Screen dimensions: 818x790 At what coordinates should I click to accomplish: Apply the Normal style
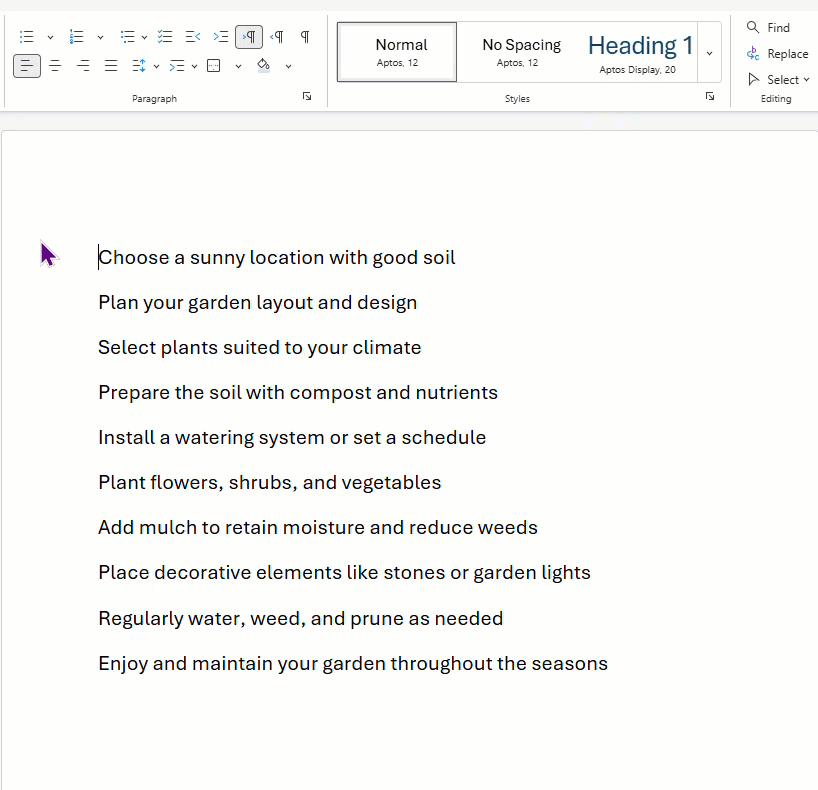pyautogui.click(x=397, y=52)
